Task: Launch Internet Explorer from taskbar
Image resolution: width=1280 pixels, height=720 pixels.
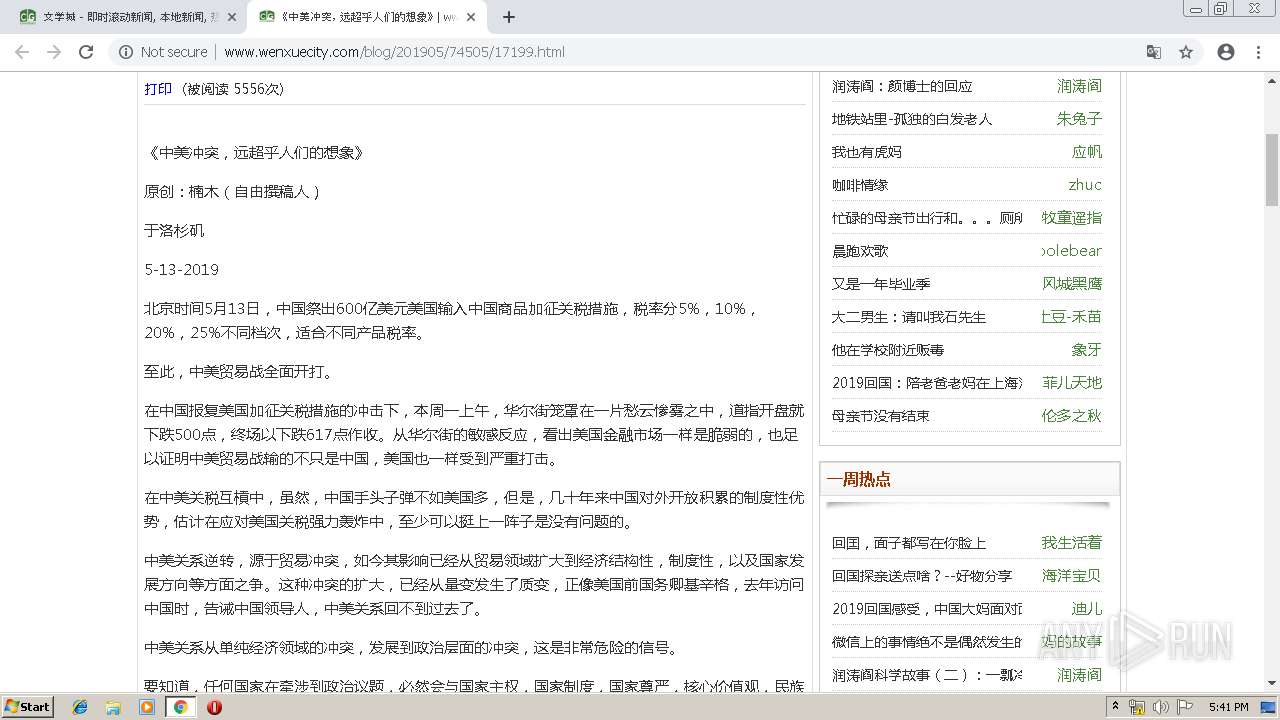Action: pos(80,707)
